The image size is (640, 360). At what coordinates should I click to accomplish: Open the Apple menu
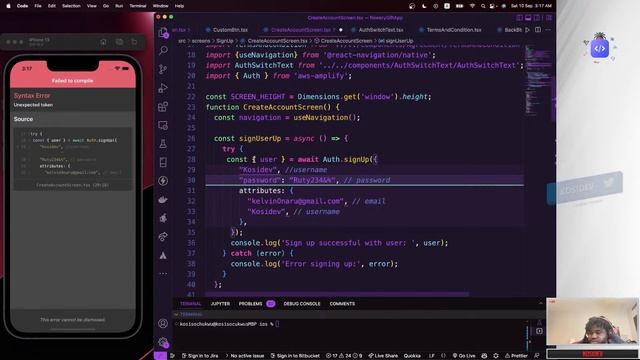pyautogui.click(x=8, y=6)
